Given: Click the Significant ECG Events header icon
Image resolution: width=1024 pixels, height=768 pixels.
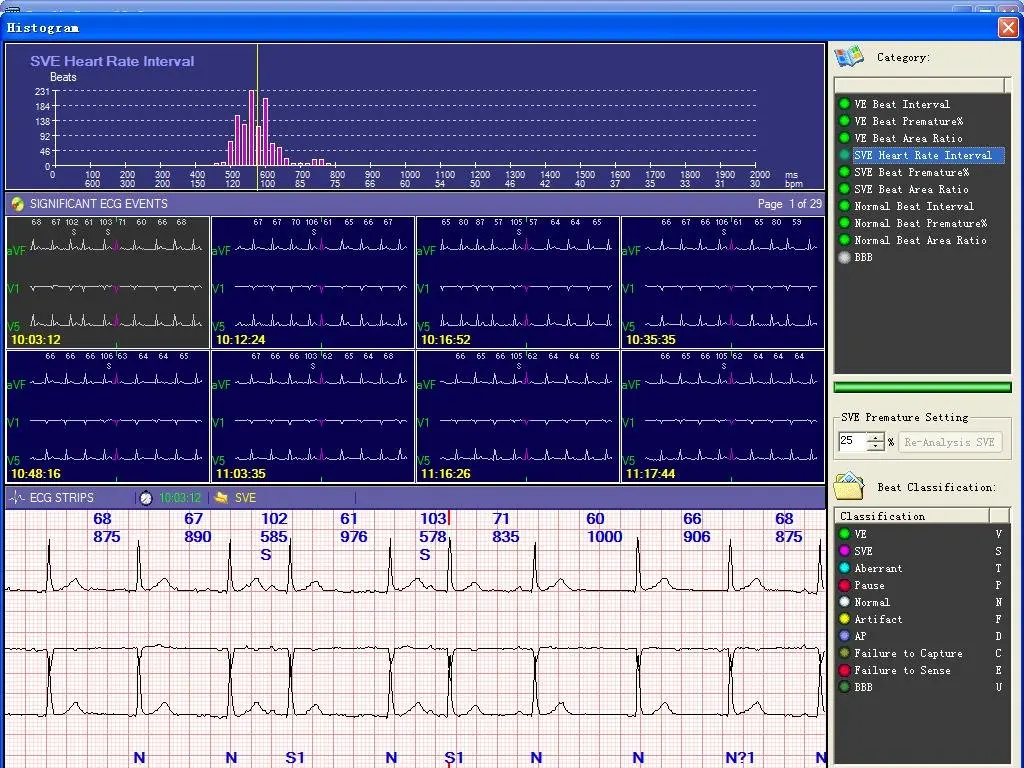Looking at the screenshot, I should (17, 204).
